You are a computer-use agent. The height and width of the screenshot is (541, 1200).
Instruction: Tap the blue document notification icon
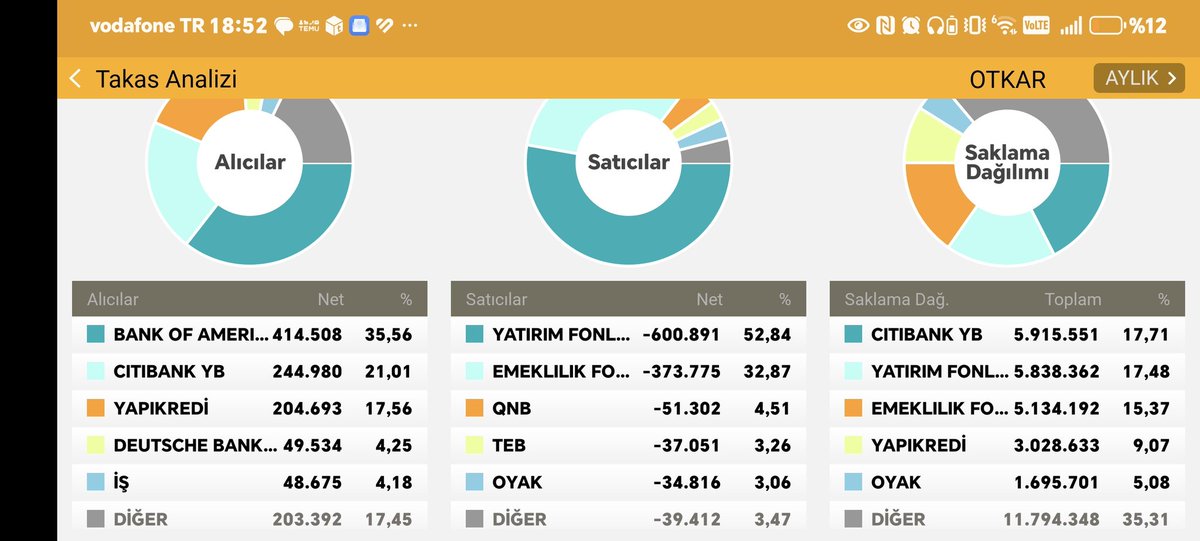tap(360, 26)
